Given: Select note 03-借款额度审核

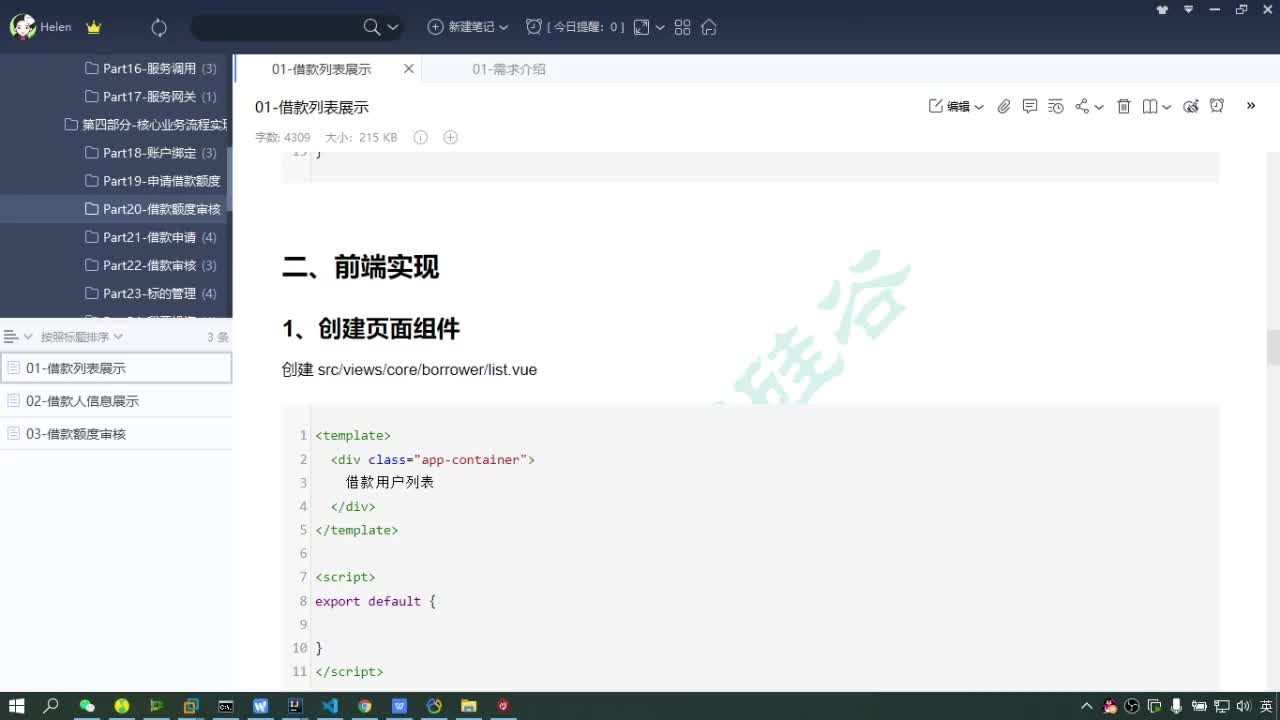Looking at the screenshot, I should coord(116,433).
